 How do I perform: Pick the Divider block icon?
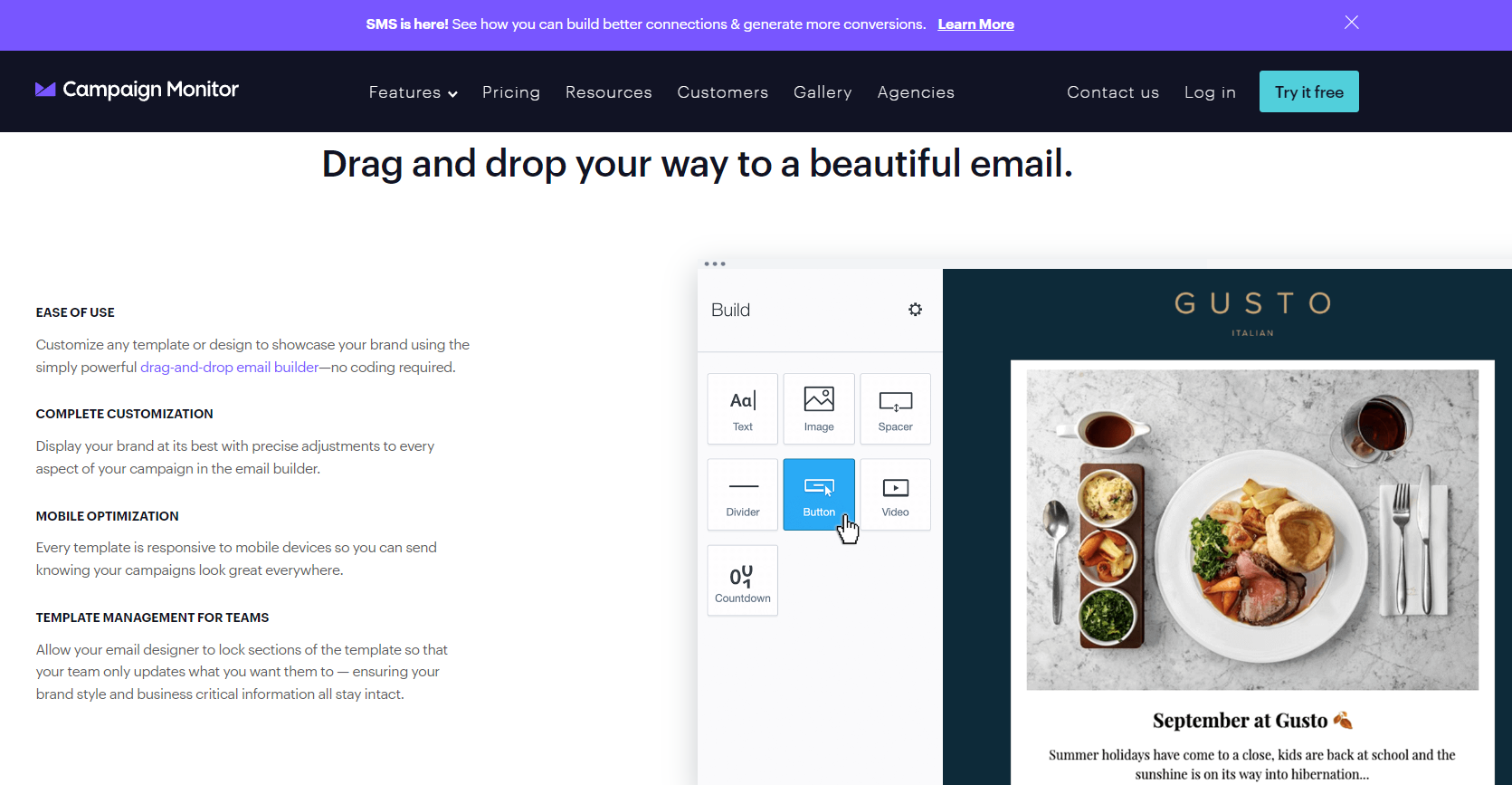pos(742,494)
